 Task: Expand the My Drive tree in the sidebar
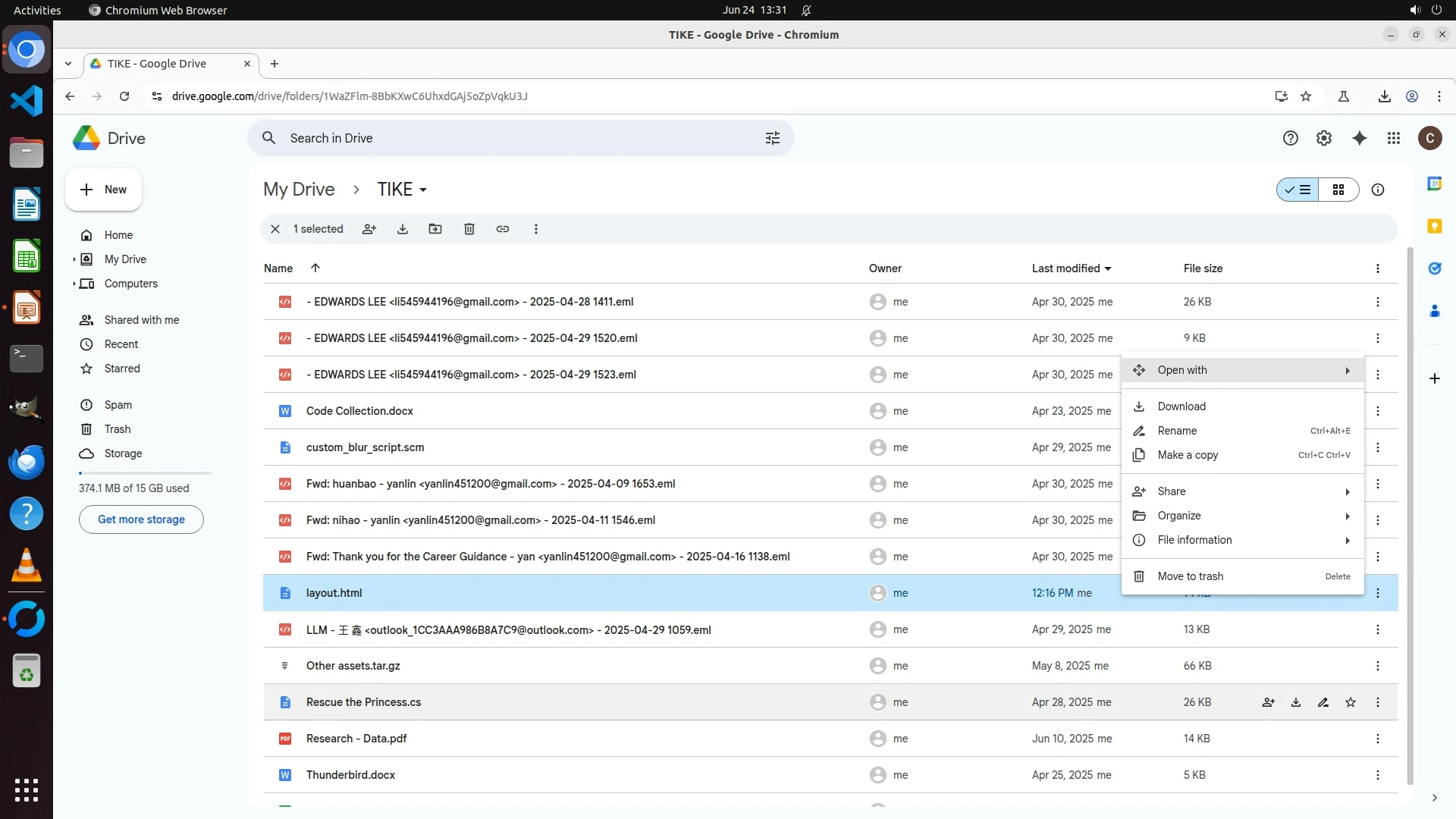74,259
